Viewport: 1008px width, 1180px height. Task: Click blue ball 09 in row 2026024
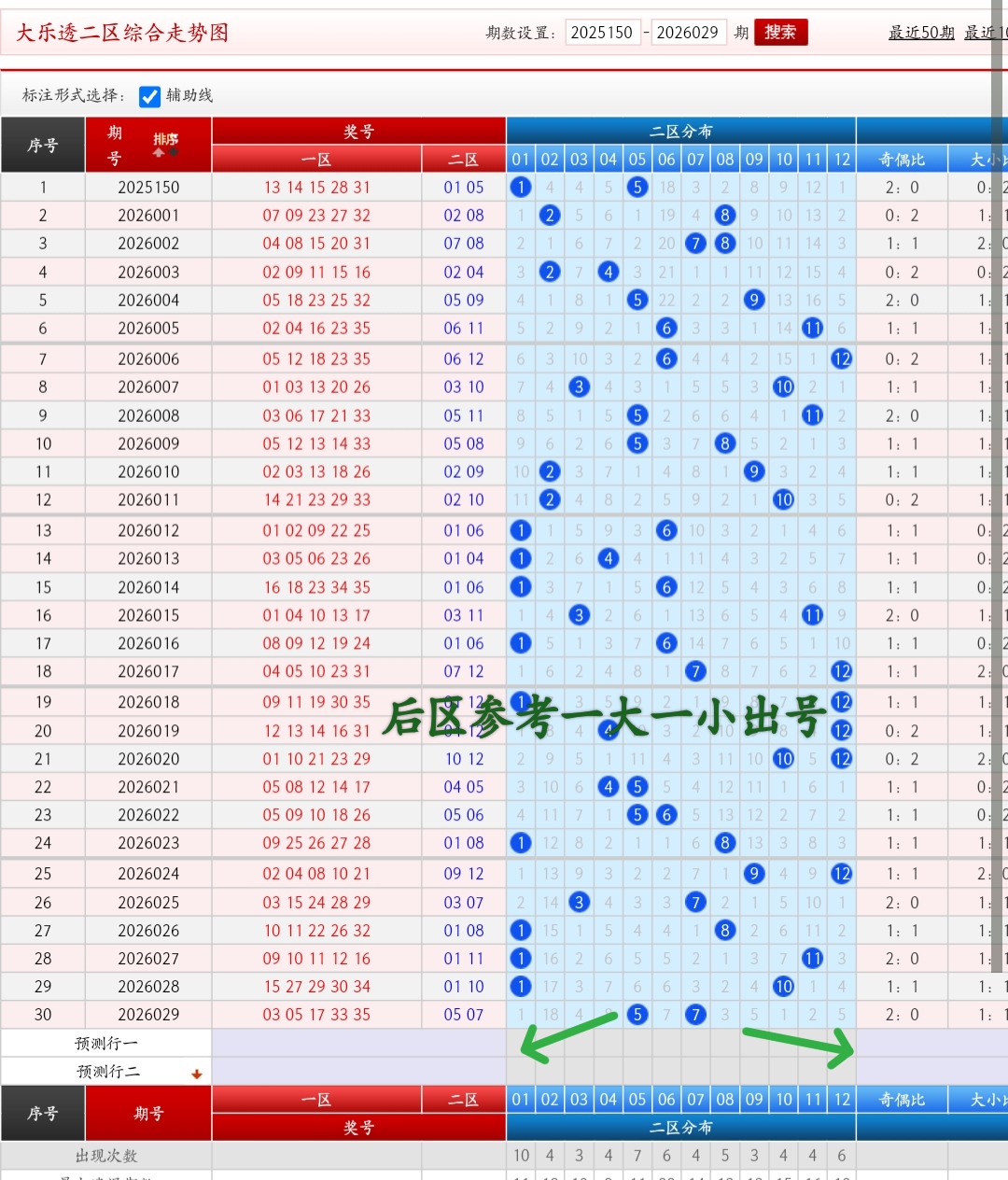754,874
